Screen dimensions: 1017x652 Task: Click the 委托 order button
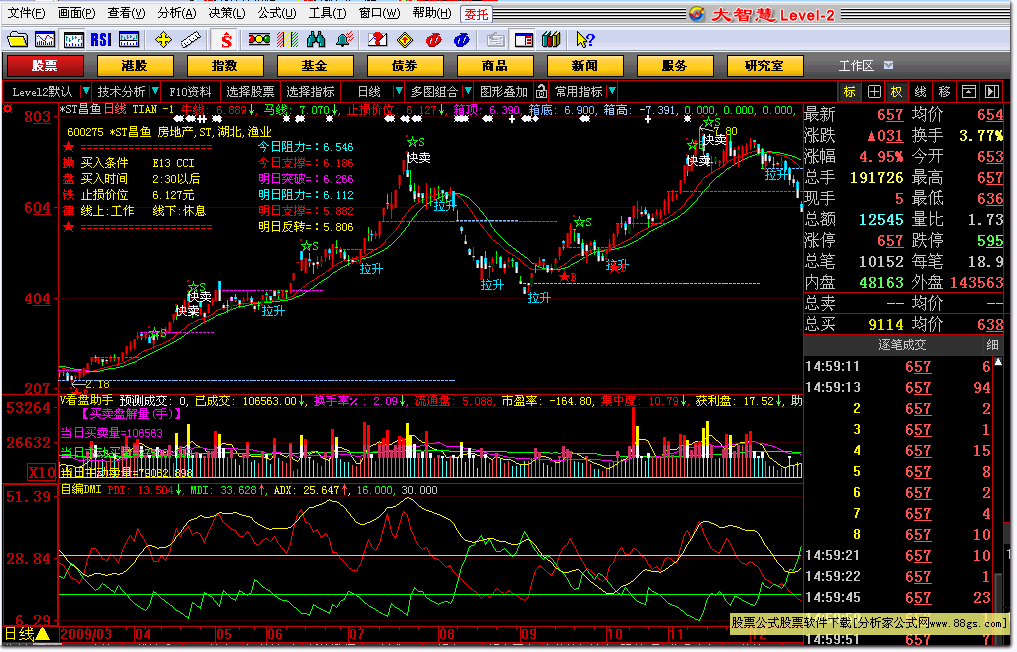tap(476, 14)
